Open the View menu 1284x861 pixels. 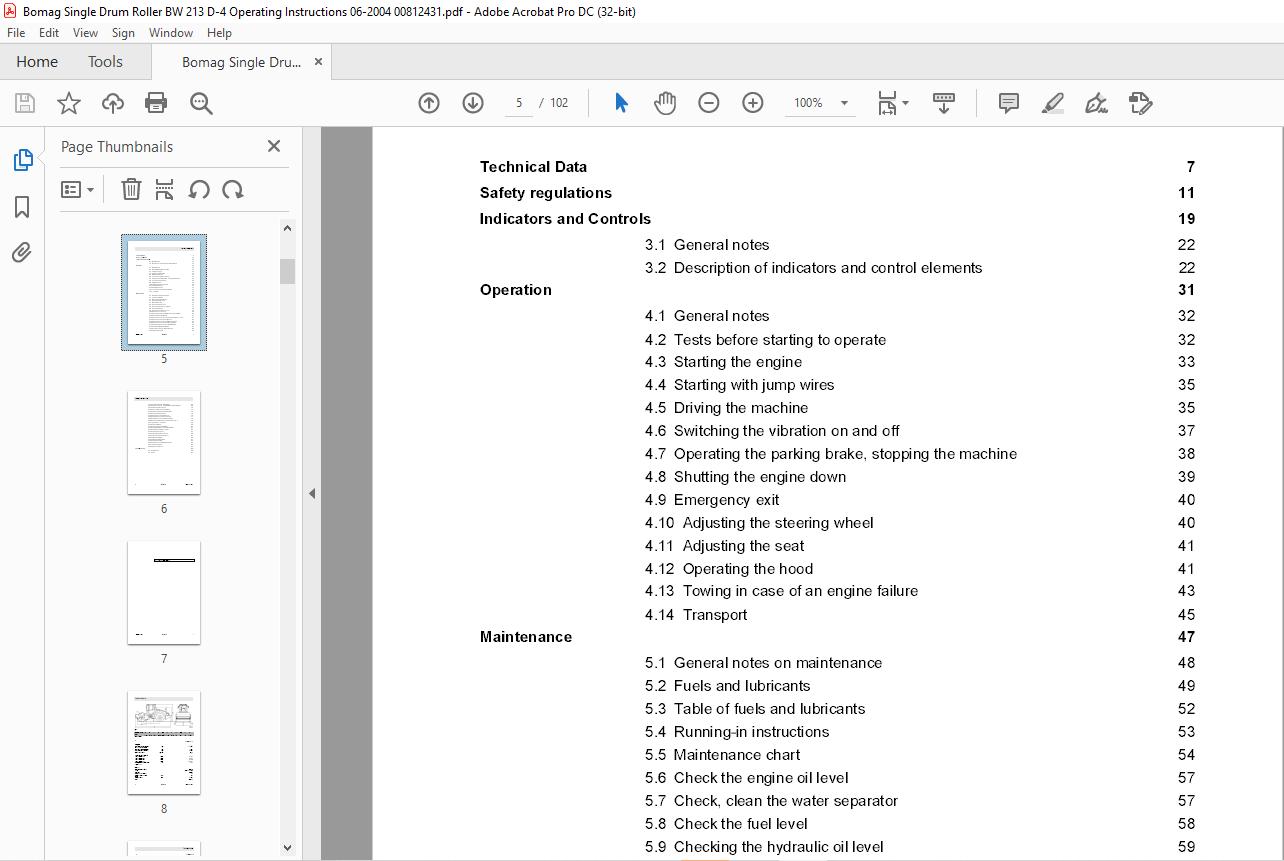pyautogui.click(x=85, y=33)
